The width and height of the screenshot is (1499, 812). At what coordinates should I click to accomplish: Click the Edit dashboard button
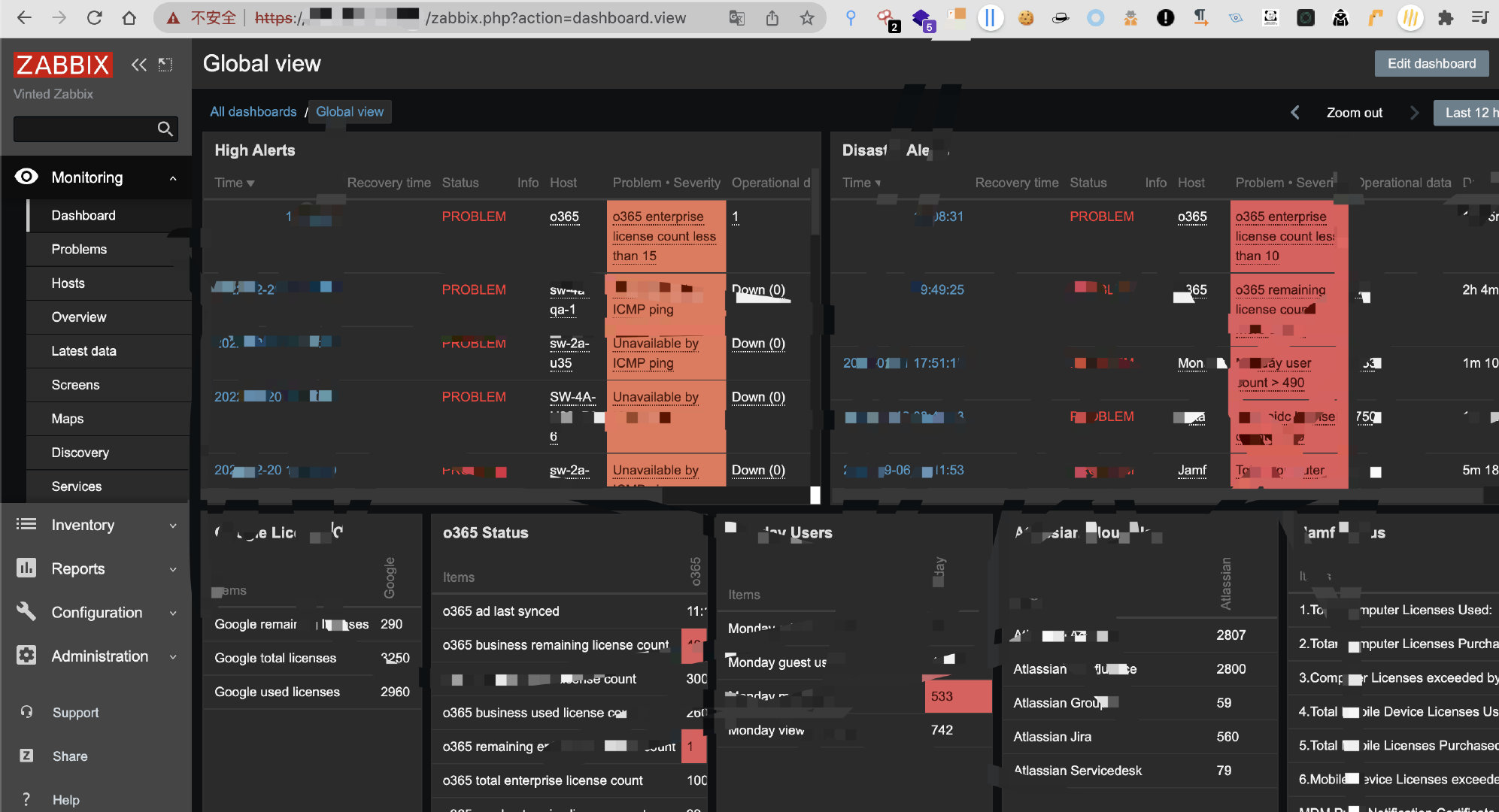point(1431,64)
